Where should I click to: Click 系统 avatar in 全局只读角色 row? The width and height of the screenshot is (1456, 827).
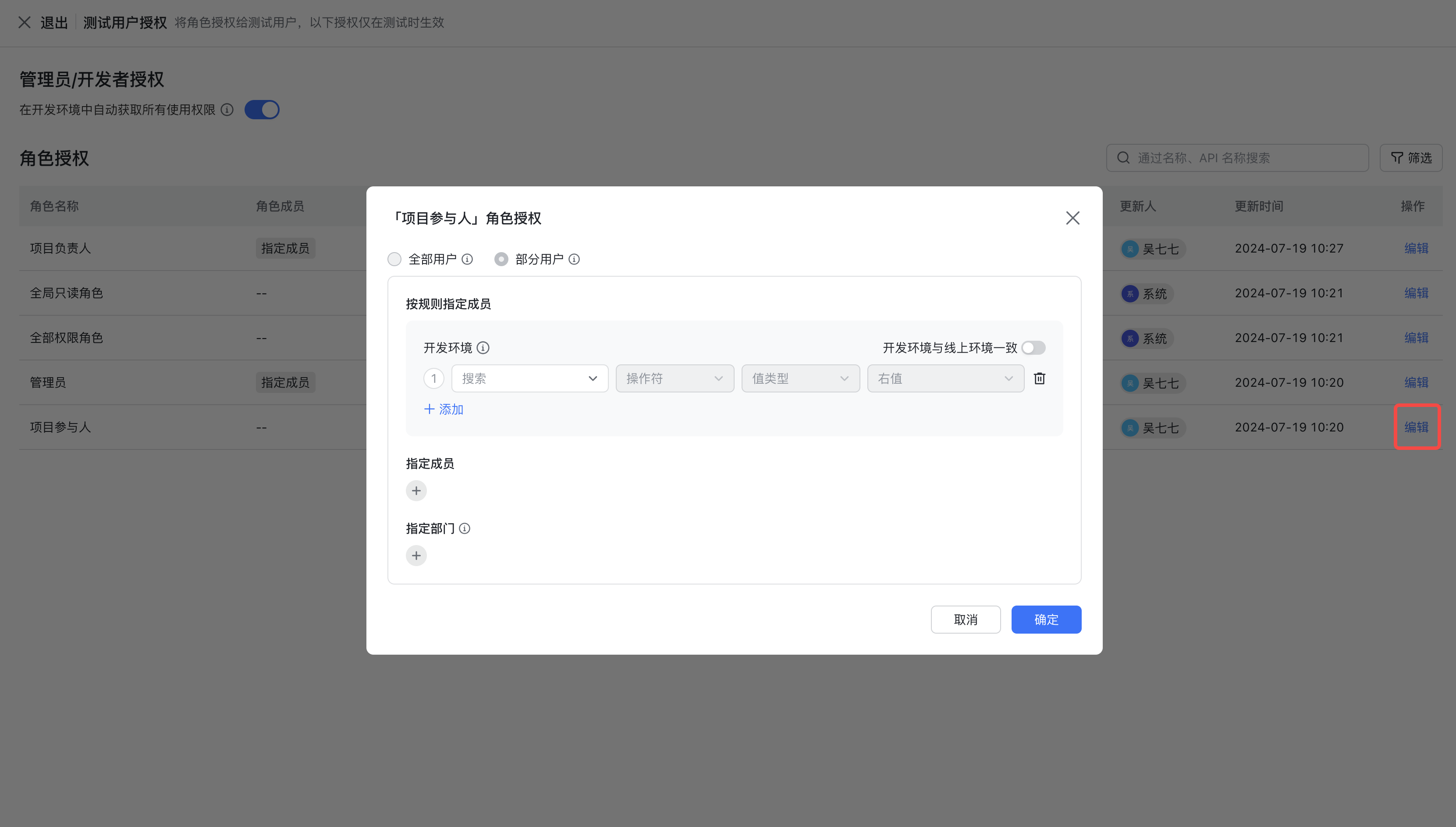1129,294
